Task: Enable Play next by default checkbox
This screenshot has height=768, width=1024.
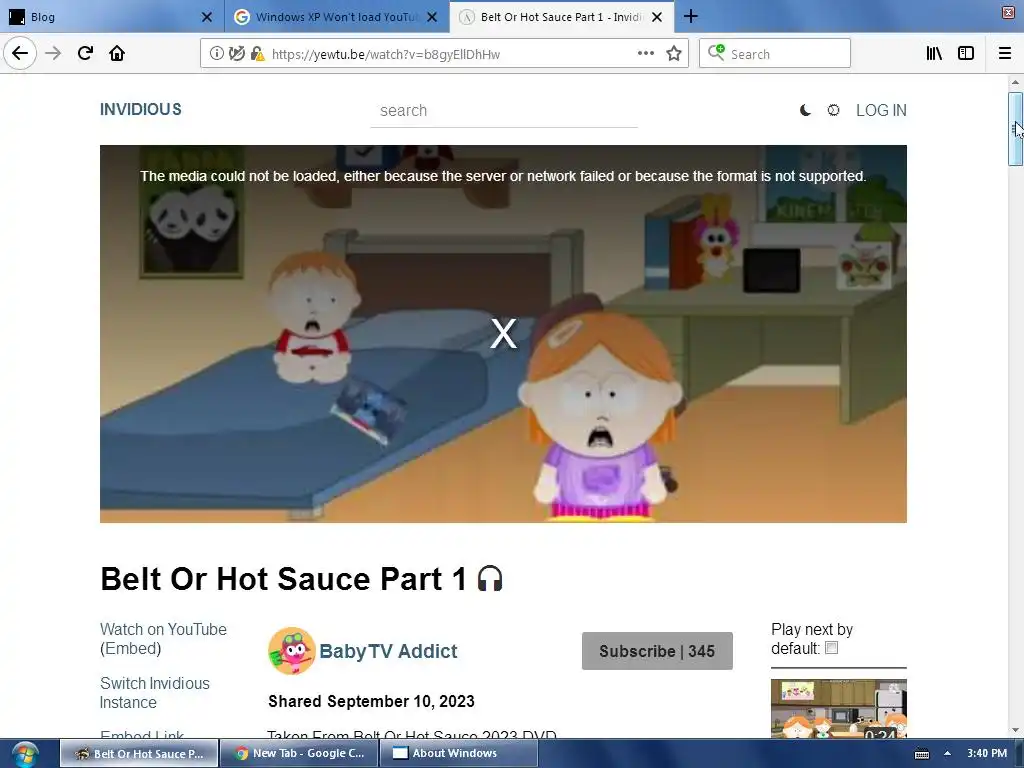Action: (x=831, y=648)
